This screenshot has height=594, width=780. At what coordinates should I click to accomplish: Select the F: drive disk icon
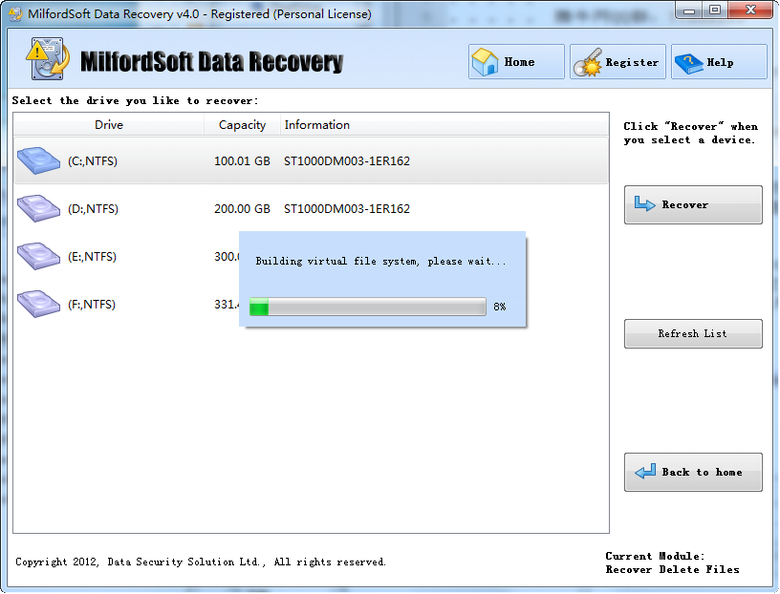(x=38, y=303)
